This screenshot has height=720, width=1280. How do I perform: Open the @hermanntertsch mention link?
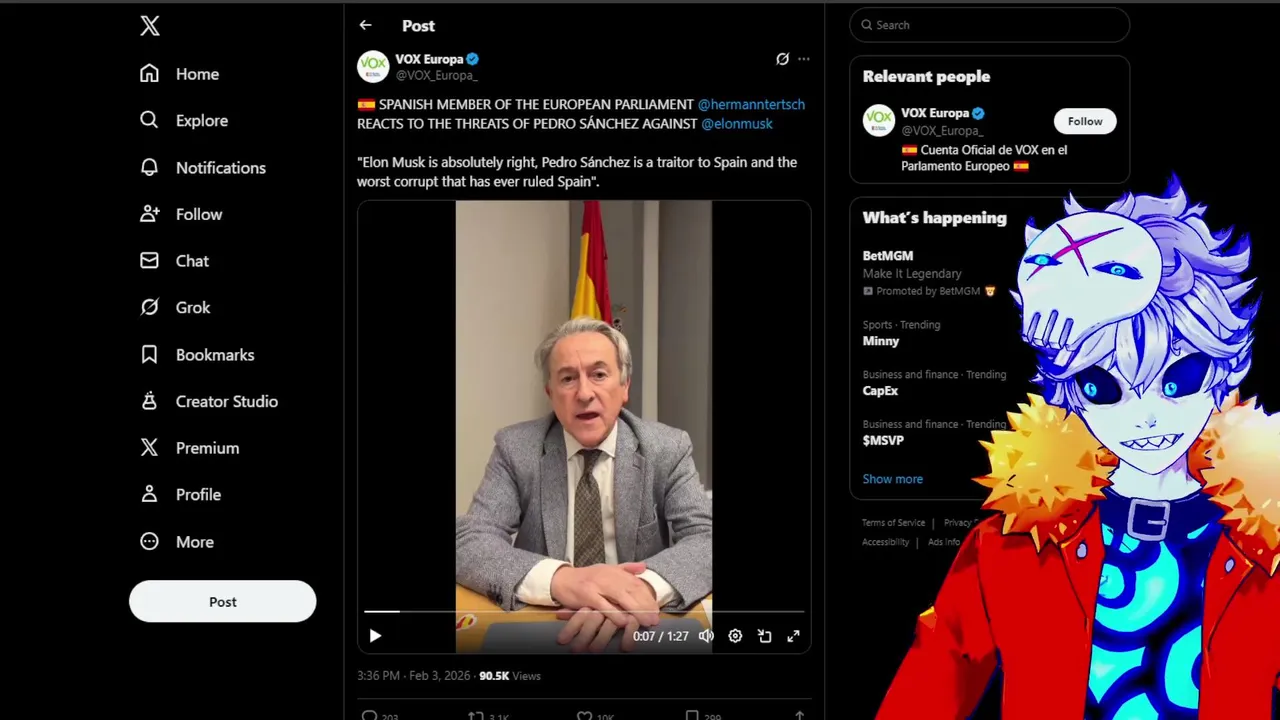pyautogui.click(x=751, y=104)
